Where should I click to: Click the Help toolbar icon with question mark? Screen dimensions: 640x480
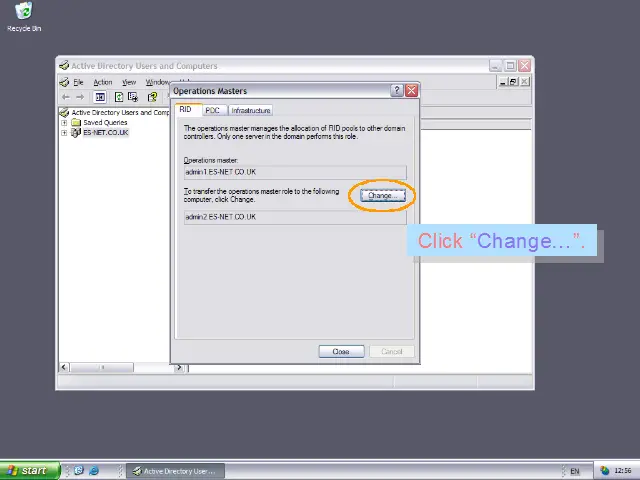point(152,97)
